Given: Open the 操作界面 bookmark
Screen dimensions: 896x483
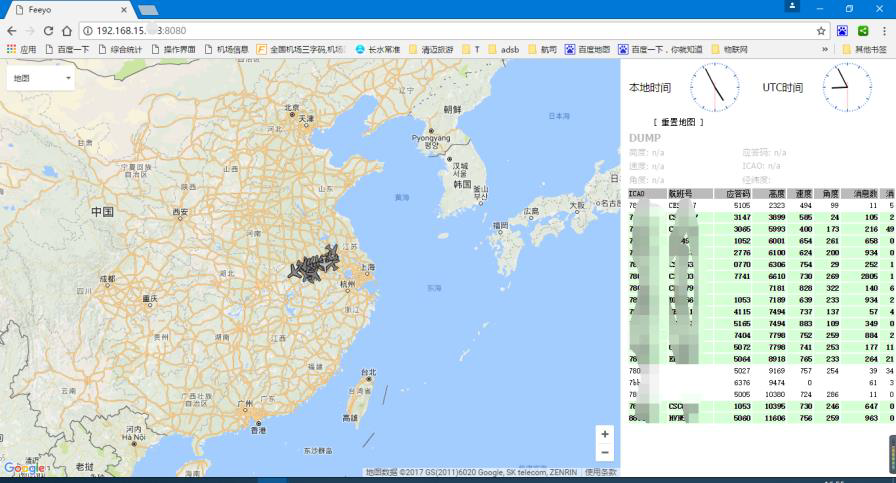Looking at the screenshot, I should 174,50.
